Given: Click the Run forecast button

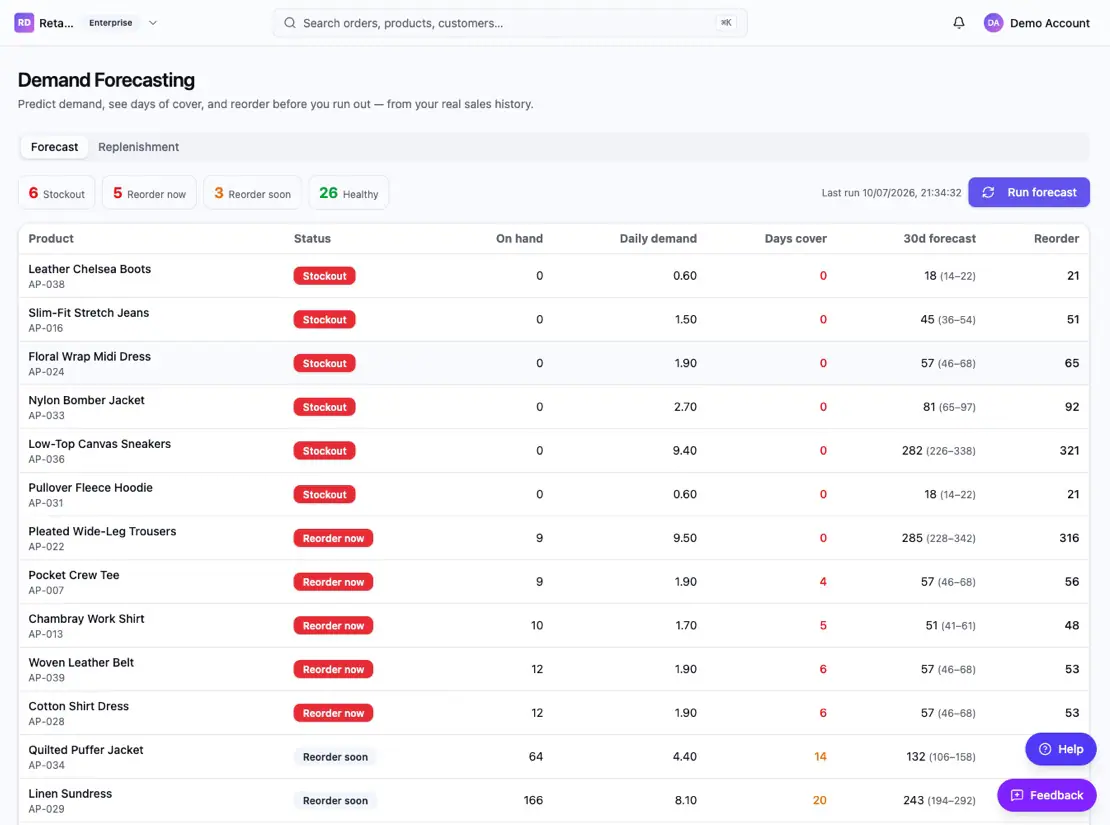Looking at the screenshot, I should coord(1029,193).
